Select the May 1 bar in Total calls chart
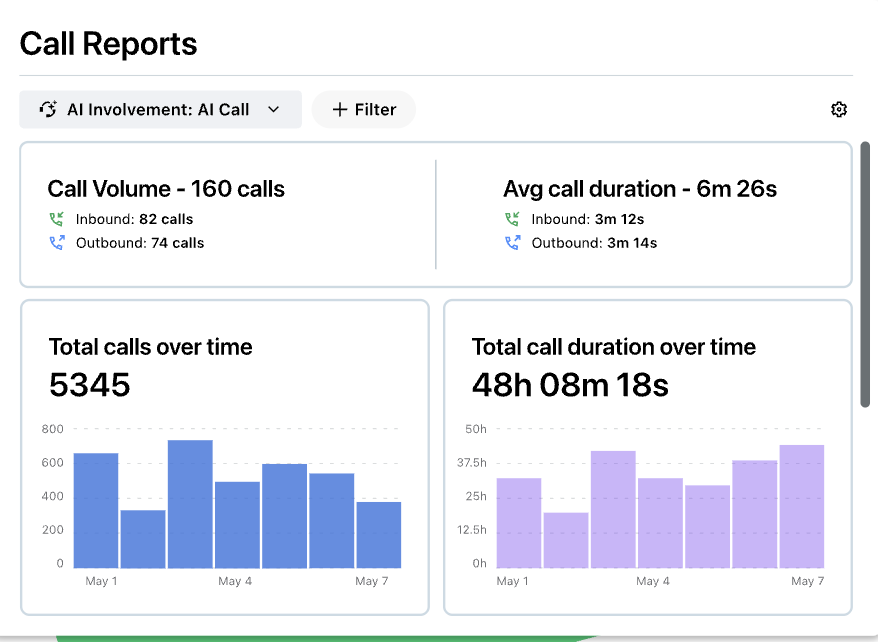The image size is (878, 642). (x=96, y=510)
